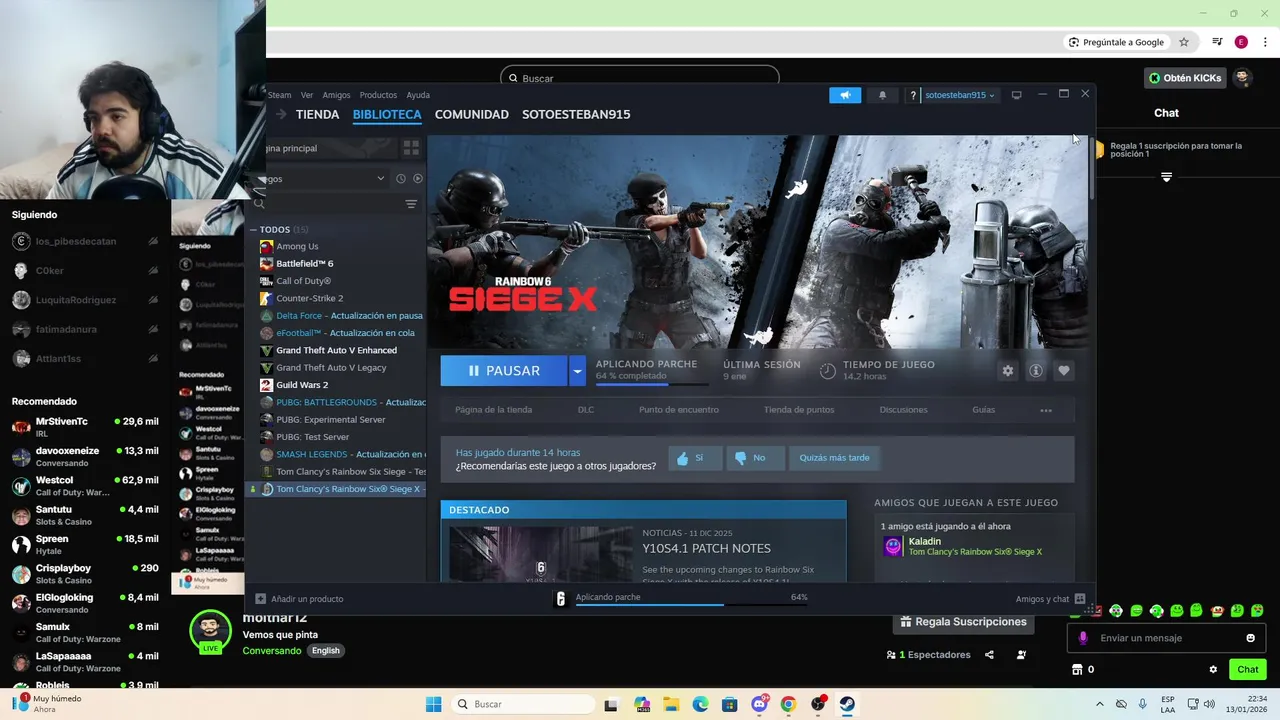Open Westcol recommended channel

pos(85,486)
